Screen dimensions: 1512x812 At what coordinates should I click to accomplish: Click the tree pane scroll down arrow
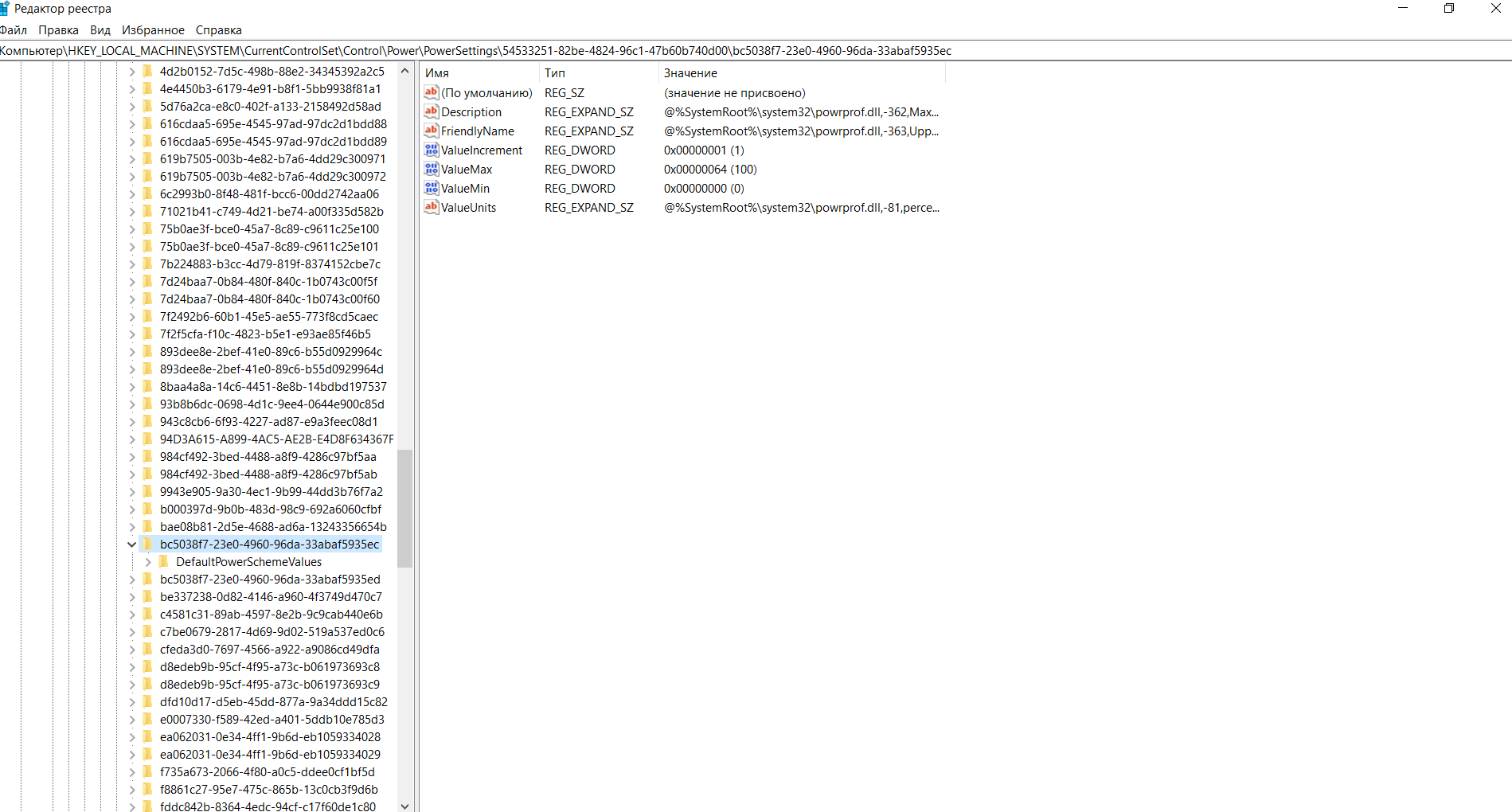click(x=404, y=806)
